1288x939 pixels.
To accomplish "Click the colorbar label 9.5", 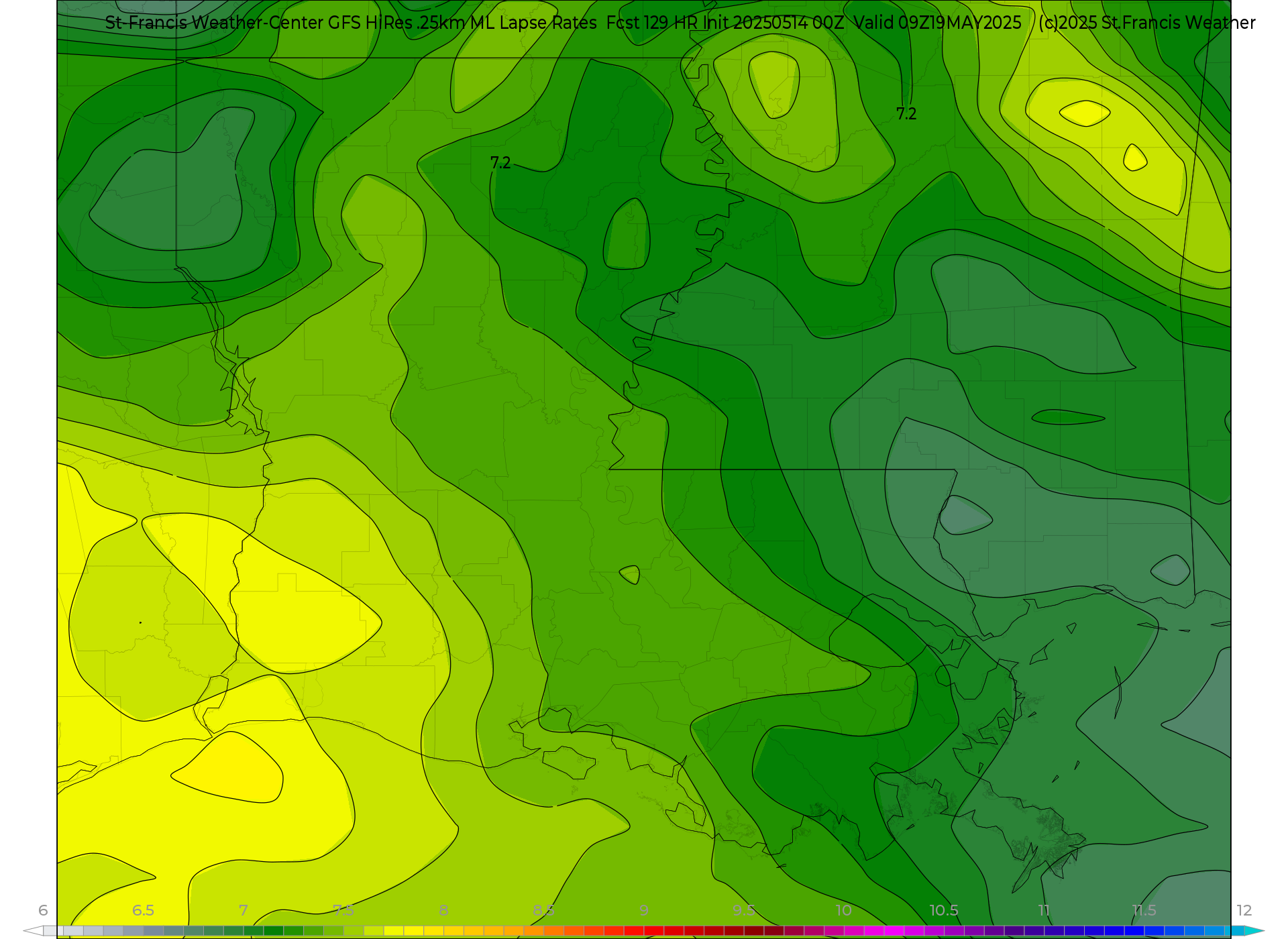I will point(744,910).
